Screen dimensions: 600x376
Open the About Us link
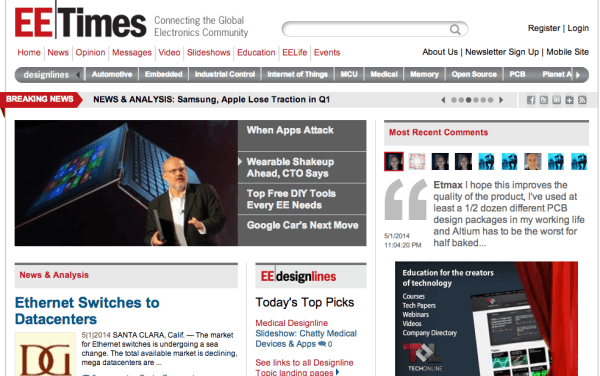[x=440, y=52]
